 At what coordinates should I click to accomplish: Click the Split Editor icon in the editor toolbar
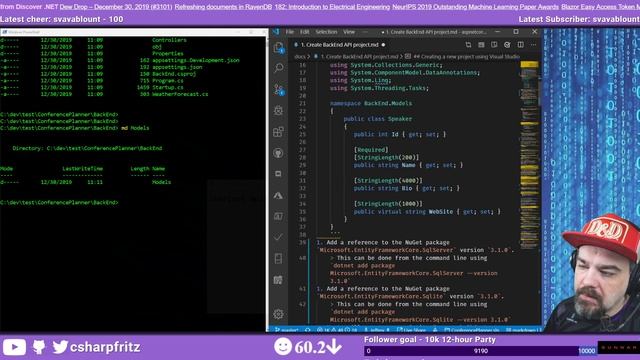(x=520, y=44)
